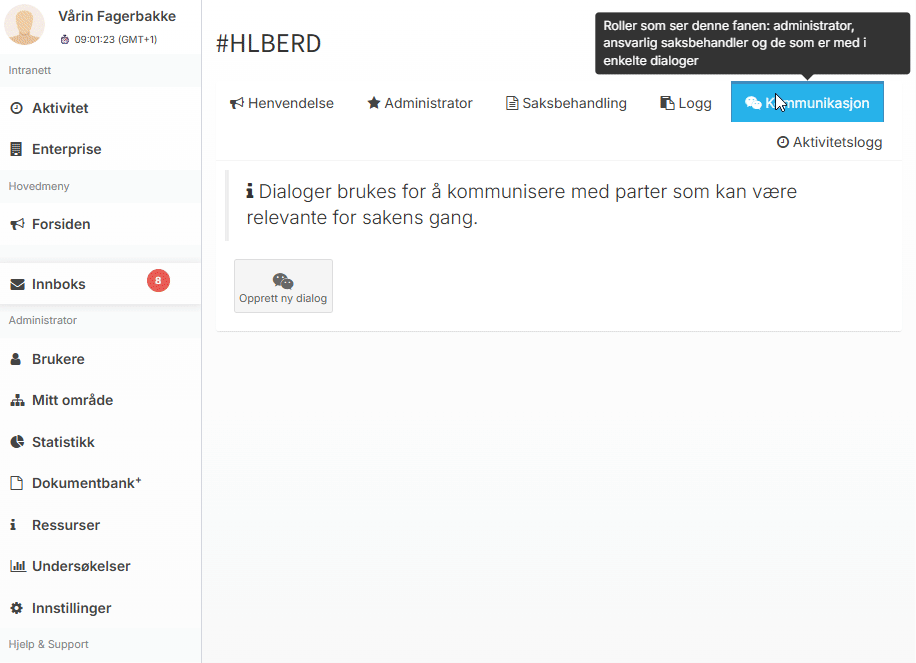
Task: Click the red inbox badge showing 8
Action: coord(158,281)
